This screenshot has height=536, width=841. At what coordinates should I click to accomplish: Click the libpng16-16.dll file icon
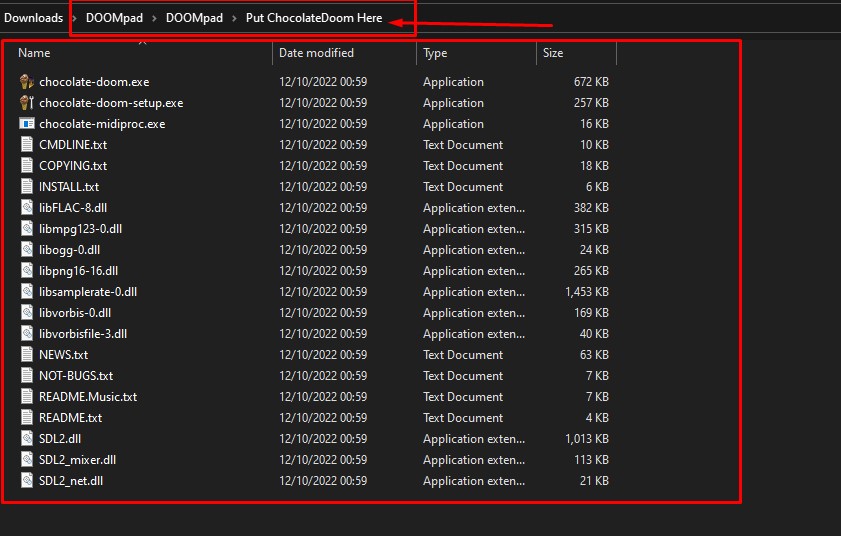(x=26, y=271)
